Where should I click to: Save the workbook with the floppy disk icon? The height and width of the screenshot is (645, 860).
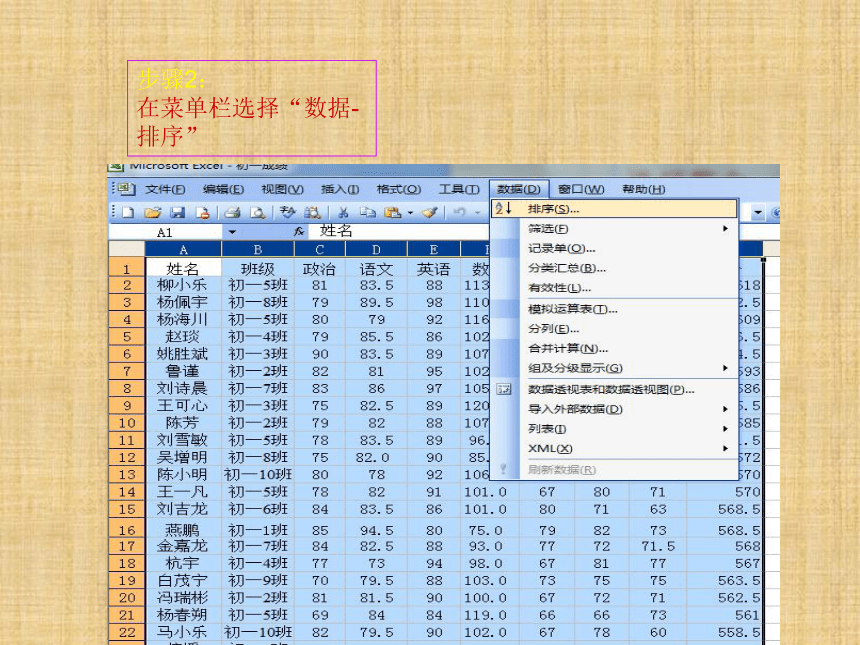177,212
